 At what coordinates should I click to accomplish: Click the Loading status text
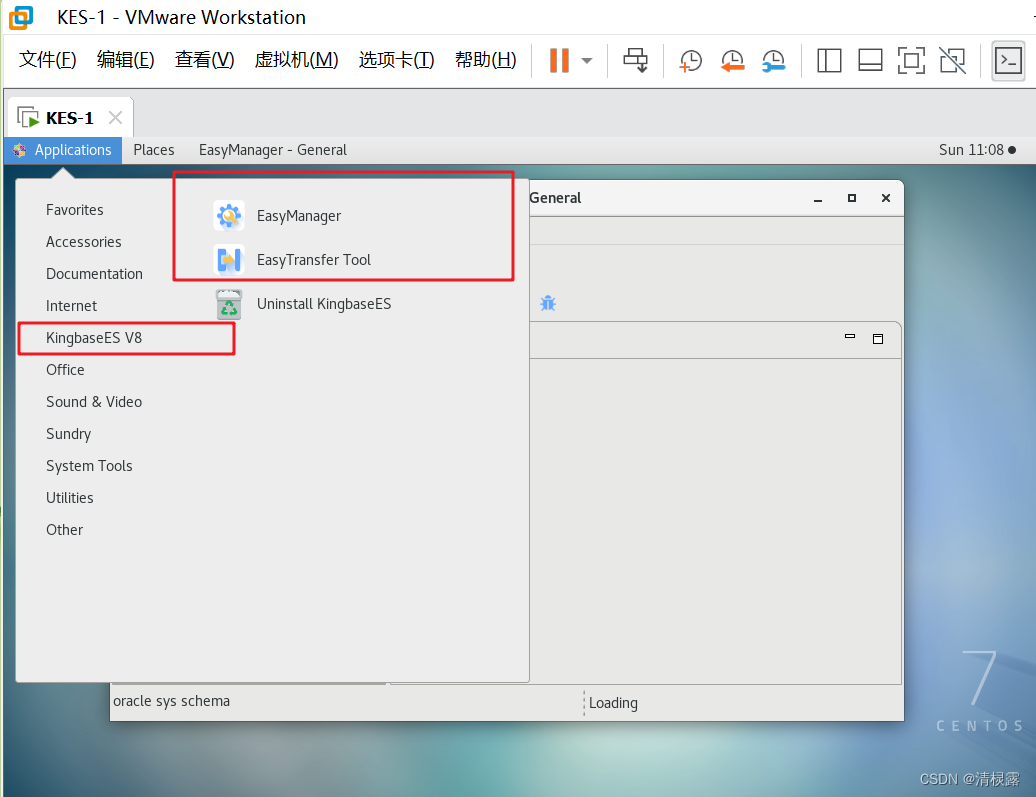[613, 703]
